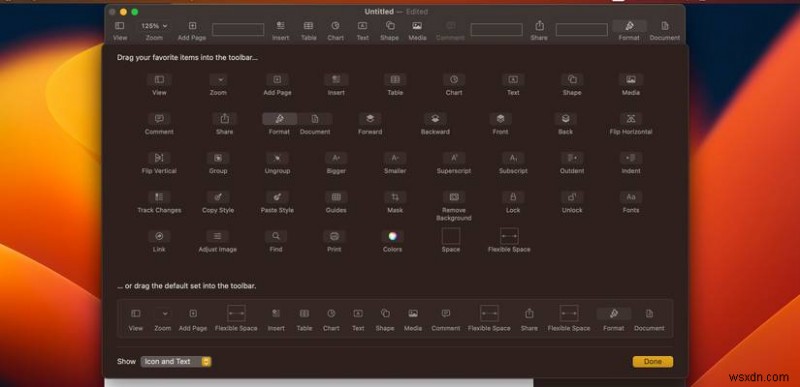800x387 pixels.
Task: Select Shape in the favorites palette
Action: pos(572,80)
